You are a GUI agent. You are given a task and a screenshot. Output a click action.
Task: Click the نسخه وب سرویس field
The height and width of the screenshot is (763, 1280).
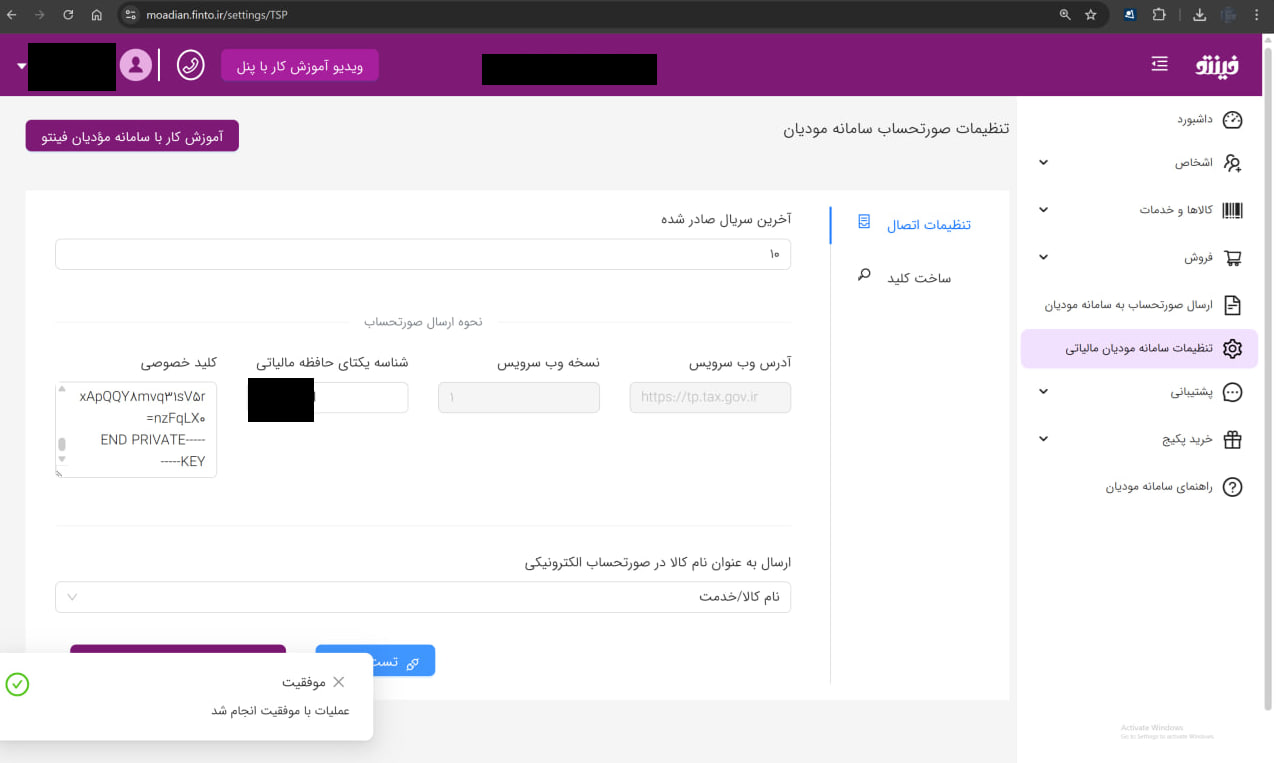519,397
